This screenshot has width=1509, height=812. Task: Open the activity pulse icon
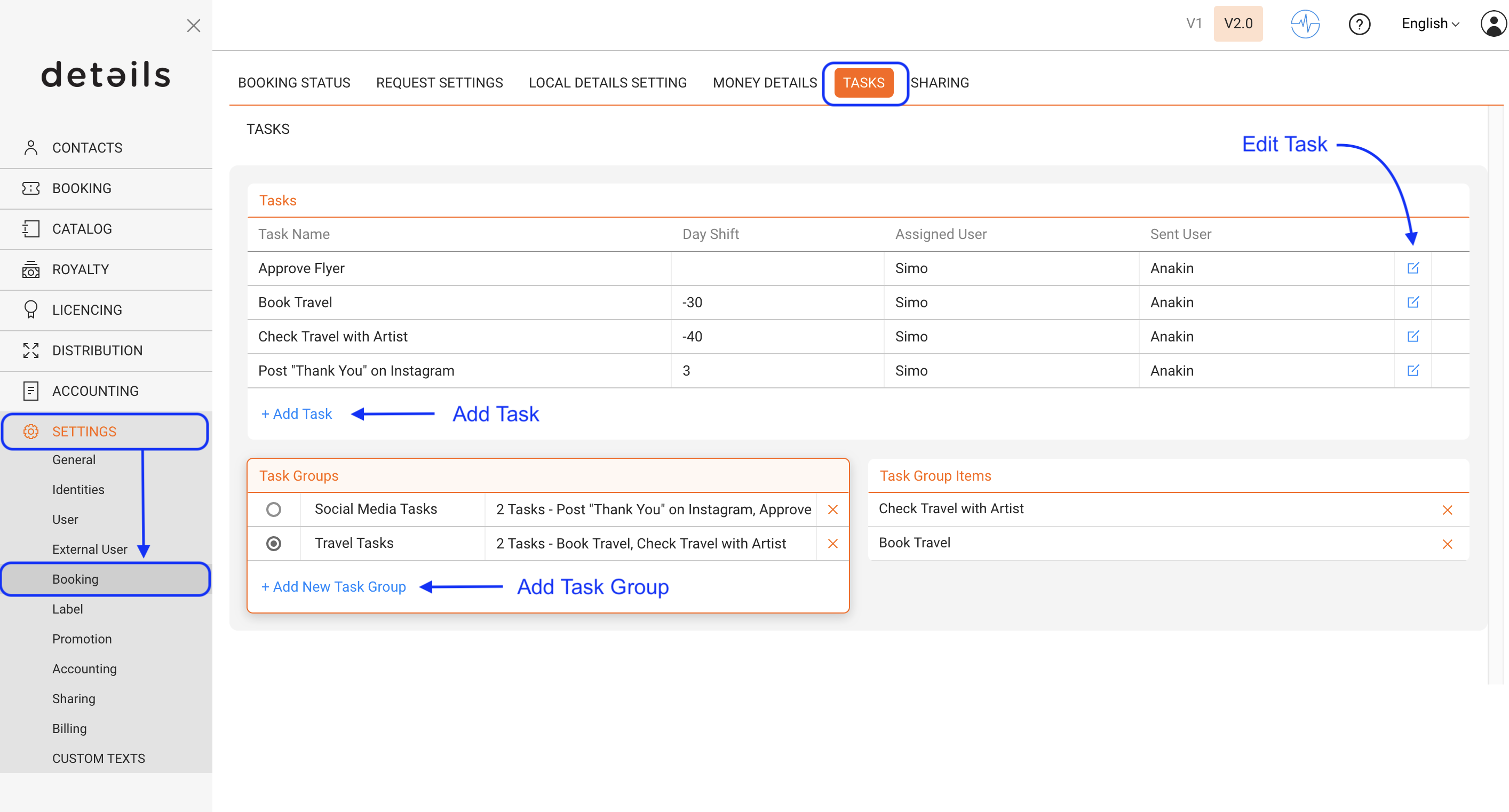tap(1305, 24)
